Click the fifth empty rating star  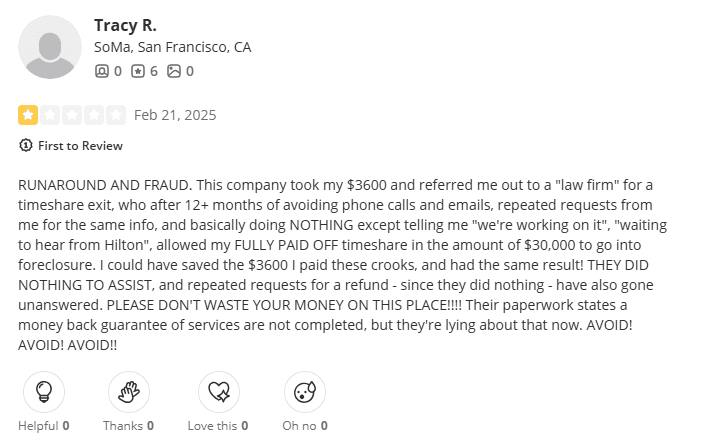tap(116, 114)
